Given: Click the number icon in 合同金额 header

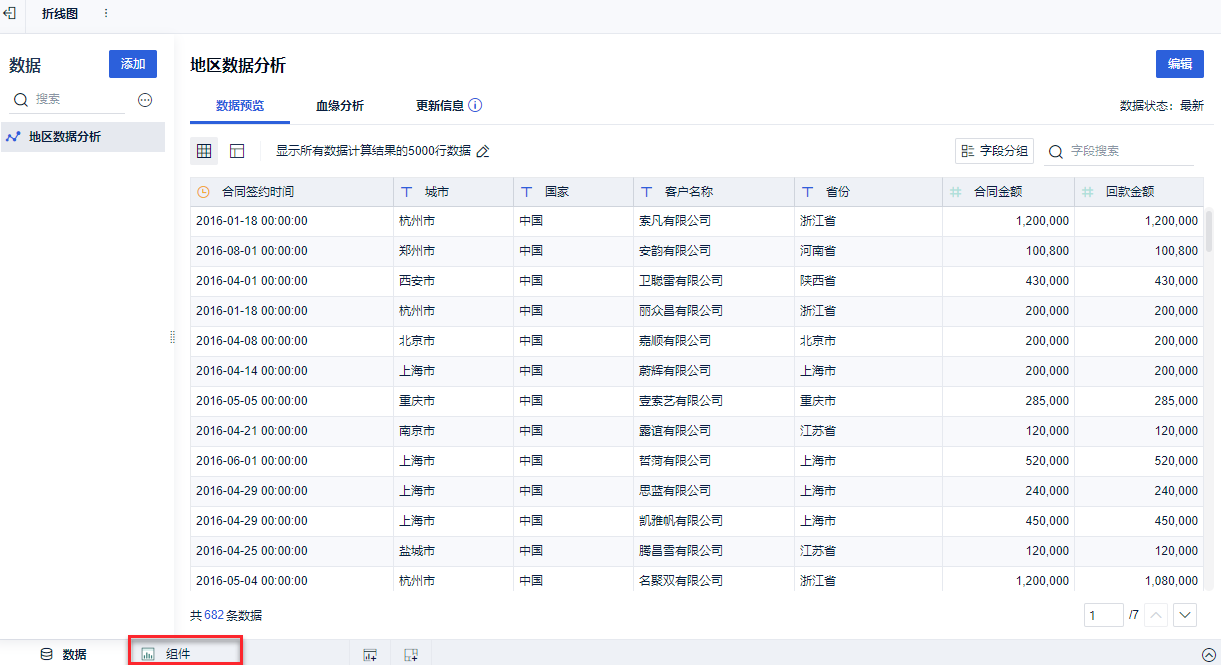Looking at the screenshot, I should (x=955, y=192).
